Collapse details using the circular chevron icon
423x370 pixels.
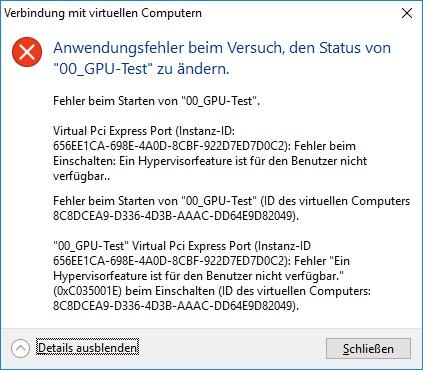[x=21, y=348]
